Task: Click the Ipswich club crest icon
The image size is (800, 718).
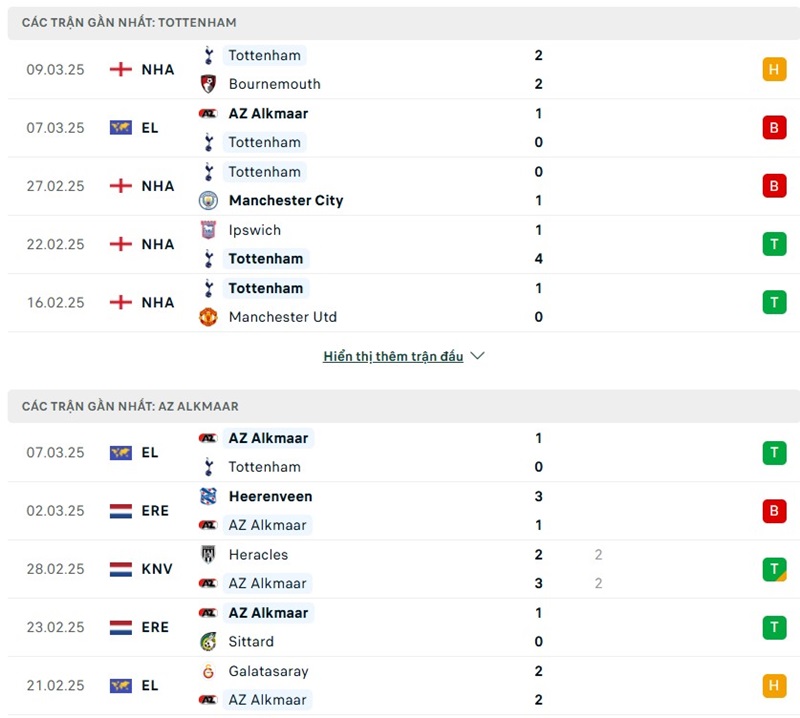Action: 208,230
